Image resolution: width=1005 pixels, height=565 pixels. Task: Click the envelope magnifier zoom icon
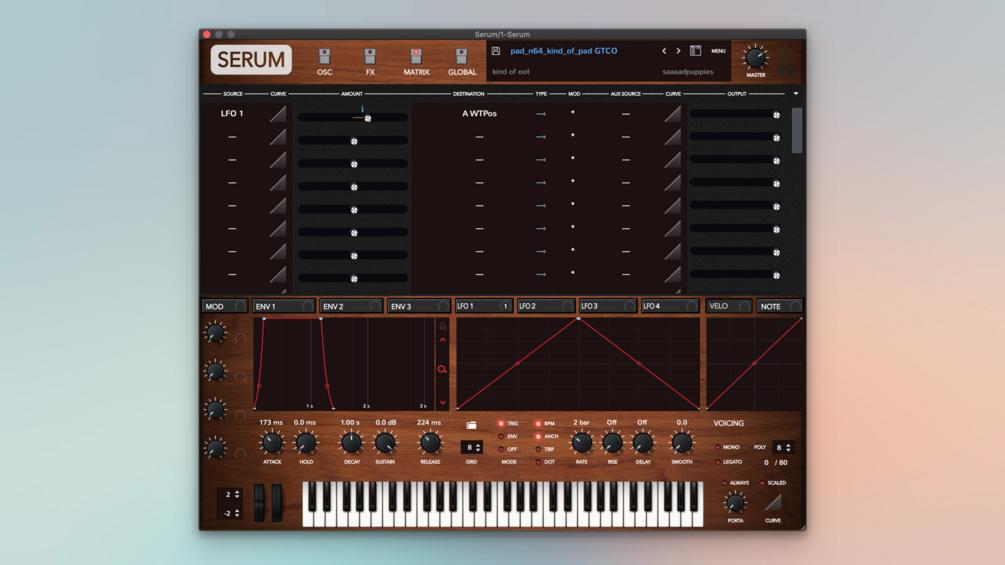pyautogui.click(x=442, y=369)
